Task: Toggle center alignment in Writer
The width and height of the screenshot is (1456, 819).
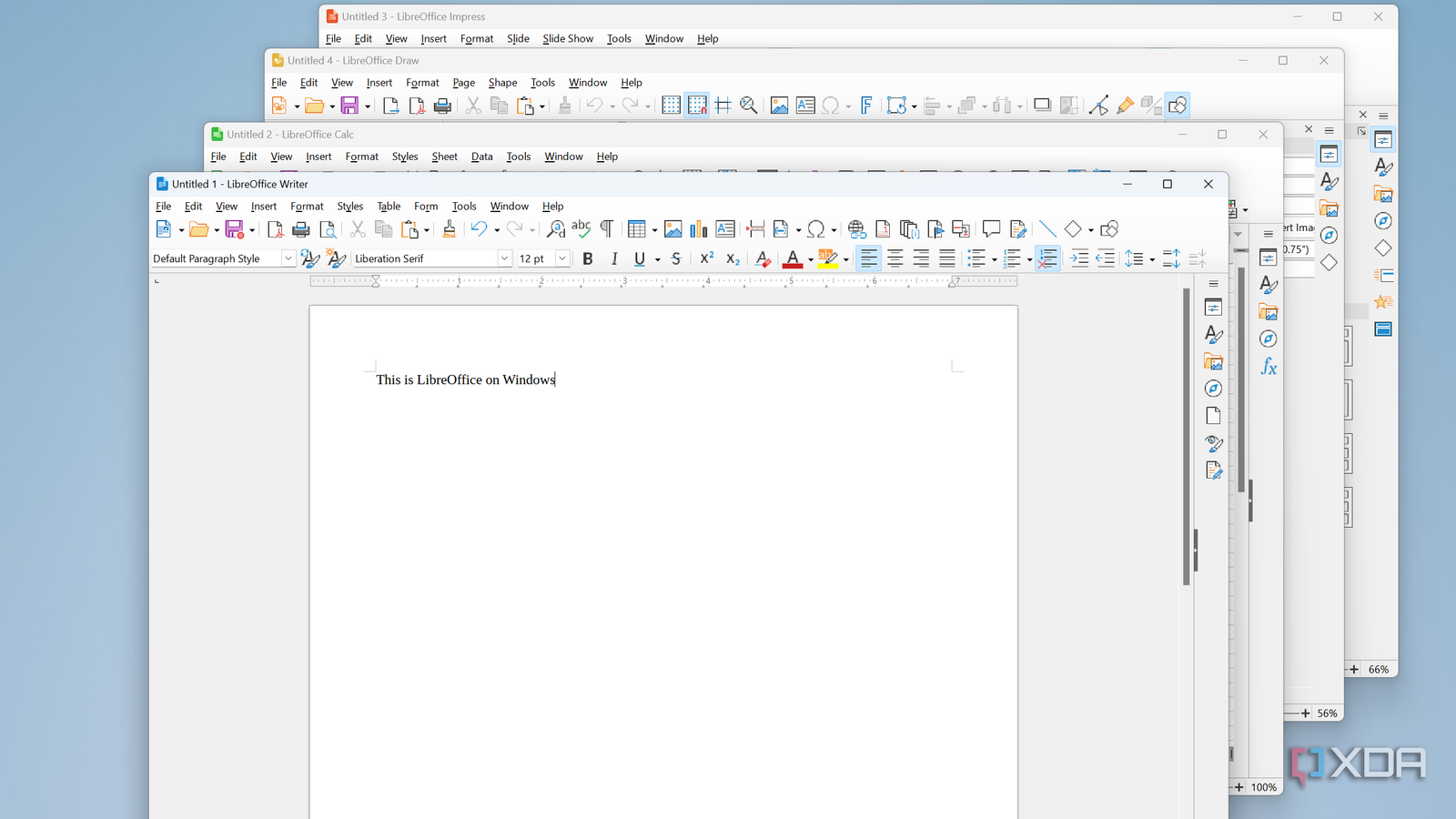Action: (x=895, y=258)
